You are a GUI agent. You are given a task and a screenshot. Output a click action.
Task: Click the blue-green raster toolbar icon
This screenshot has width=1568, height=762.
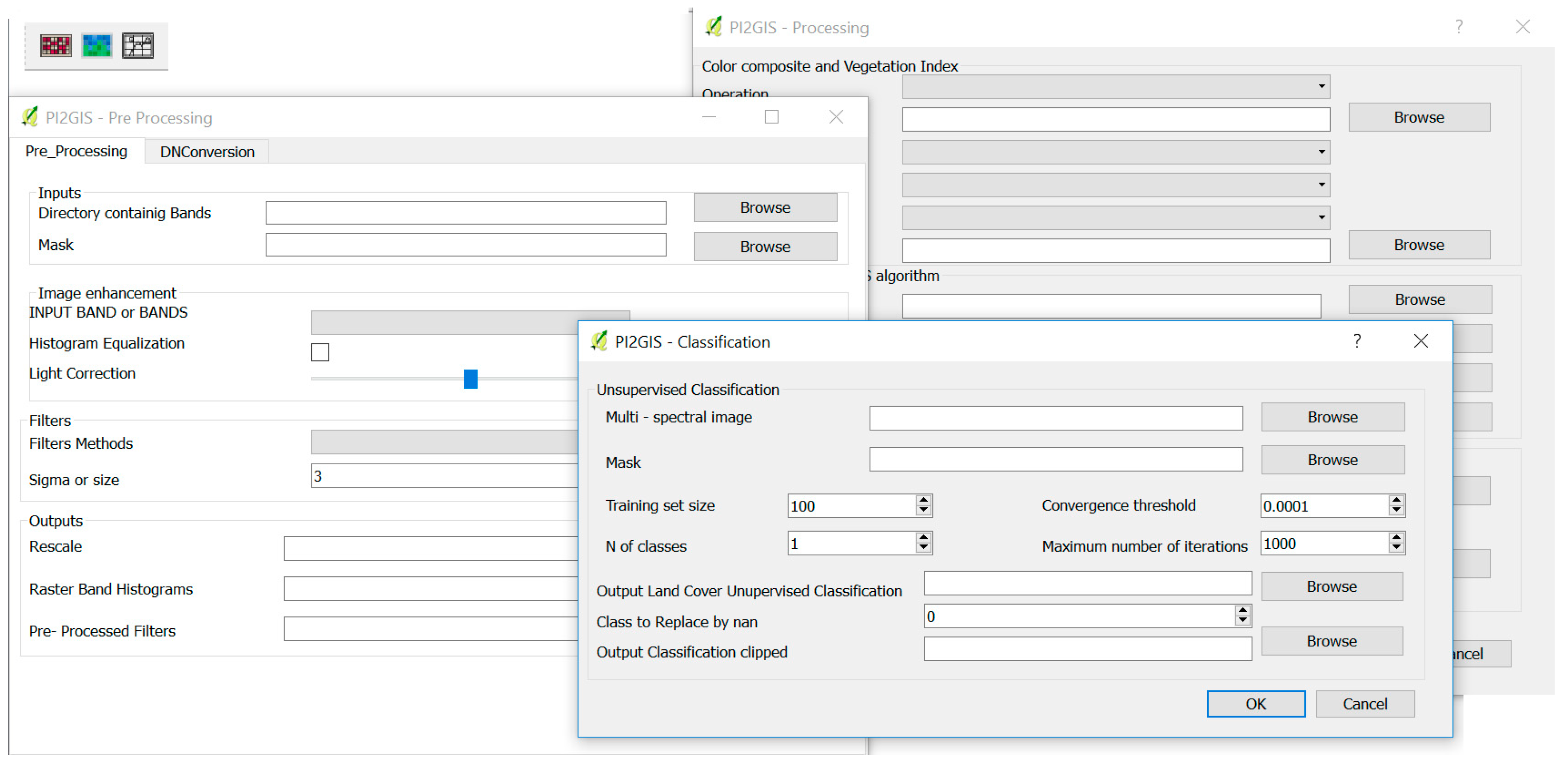point(97,46)
